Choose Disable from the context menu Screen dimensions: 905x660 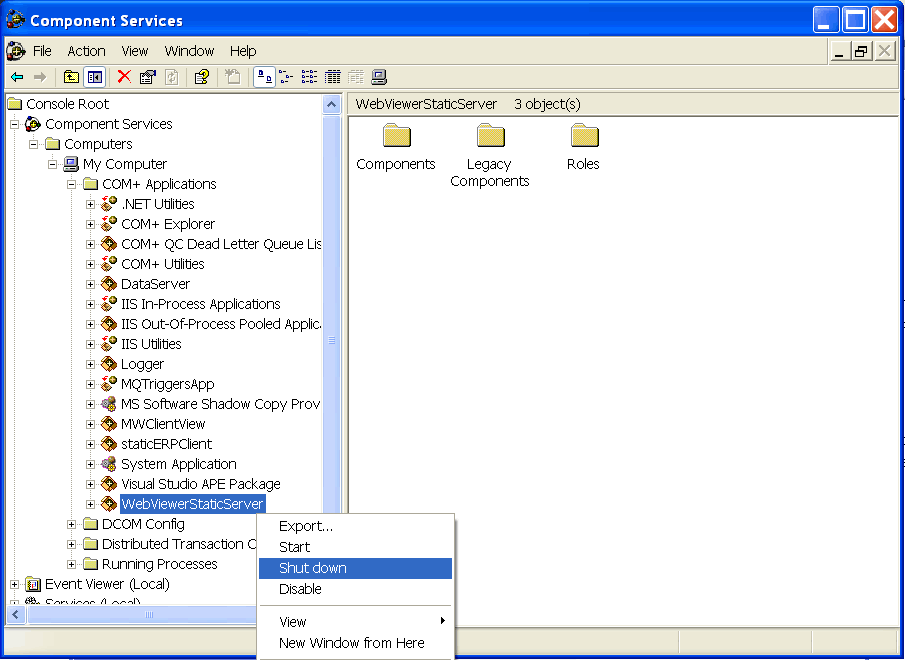[x=356, y=589]
